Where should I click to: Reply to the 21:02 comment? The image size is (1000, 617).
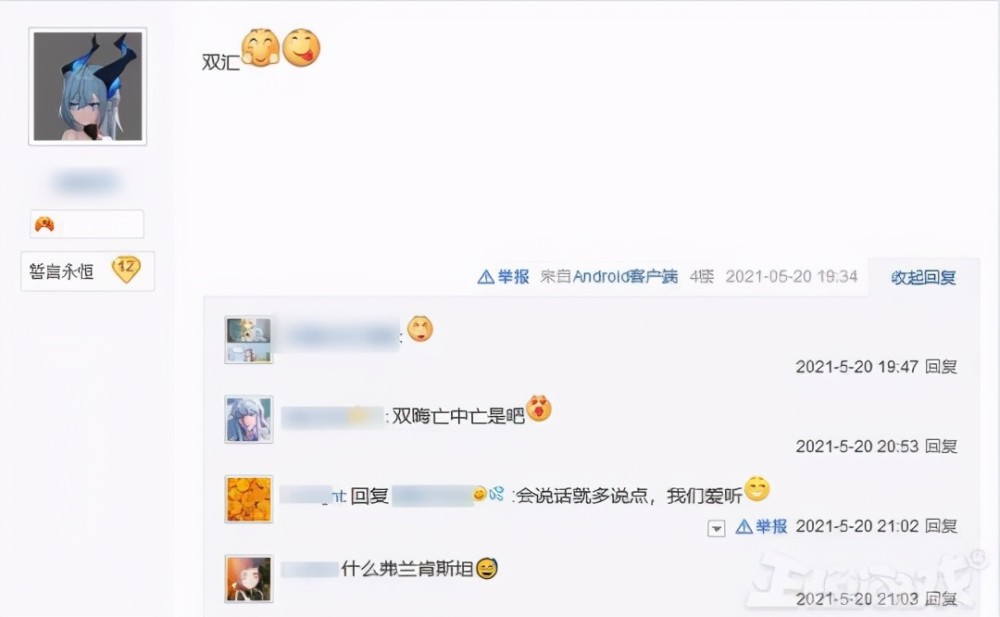point(941,526)
